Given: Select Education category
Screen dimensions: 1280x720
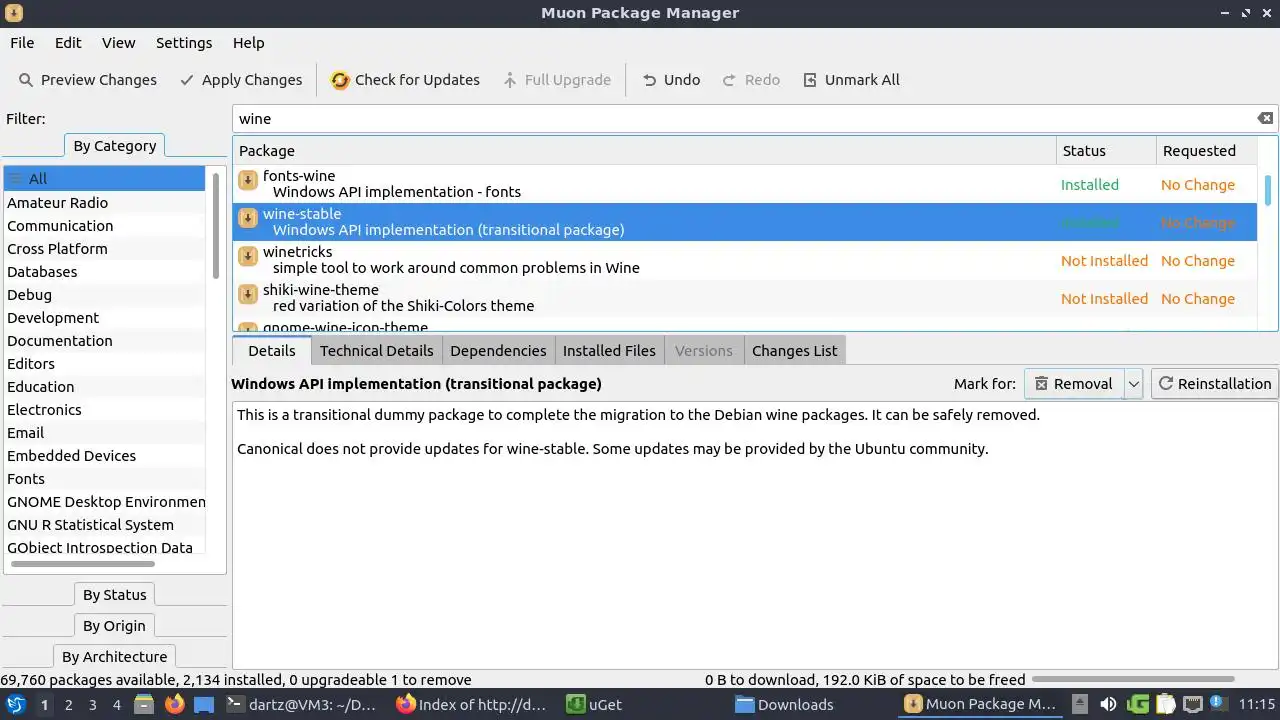Looking at the screenshot, I should [104, 387].
